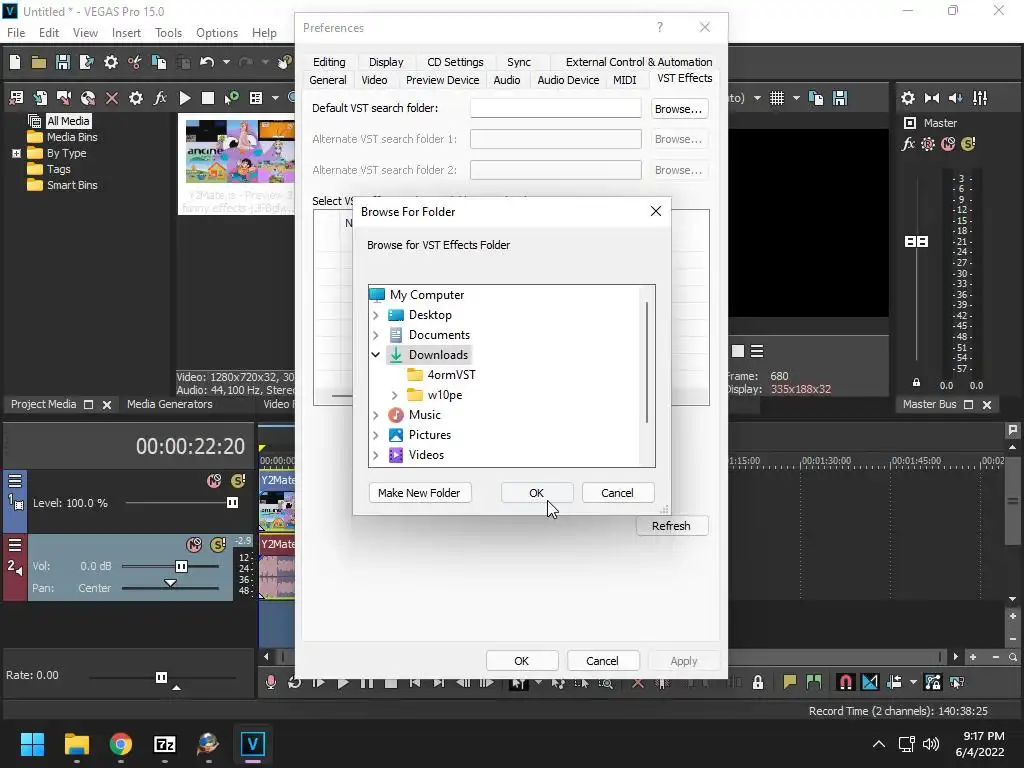Open Mixing Console icon in Master Bus
This screenshot has width=1024, height=768.
tap(980, 98)
